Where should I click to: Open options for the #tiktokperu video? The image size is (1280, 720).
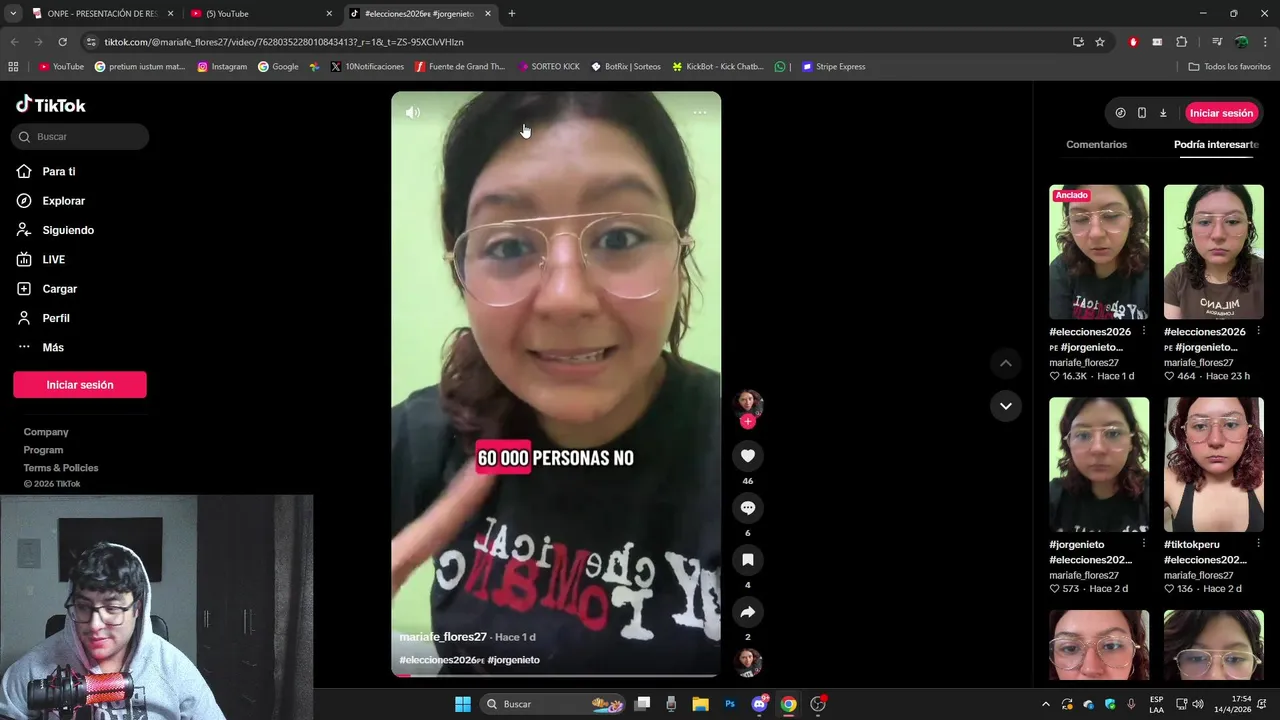pos(1258,544)
